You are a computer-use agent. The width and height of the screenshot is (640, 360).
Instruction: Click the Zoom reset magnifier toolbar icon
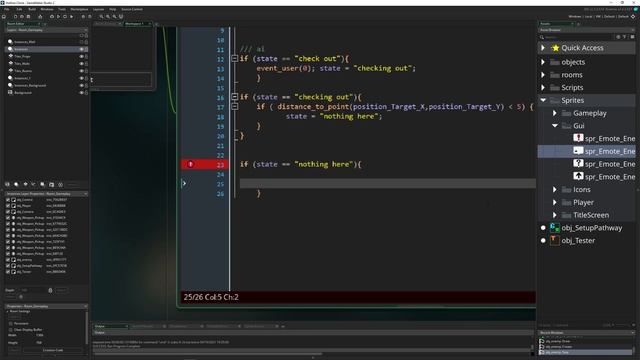pyautogui.click(x=108, y=17)
